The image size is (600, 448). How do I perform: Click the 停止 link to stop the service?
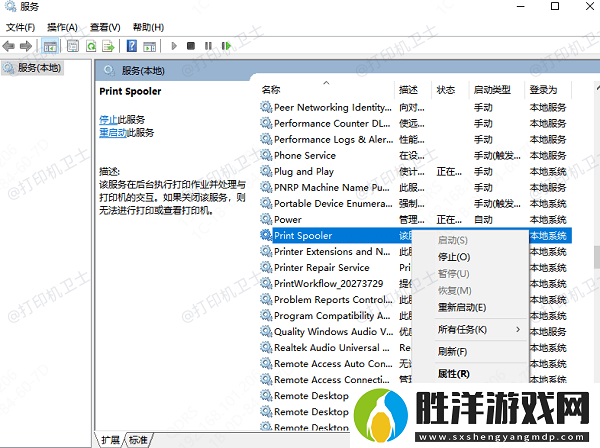[x=108, y=120]
